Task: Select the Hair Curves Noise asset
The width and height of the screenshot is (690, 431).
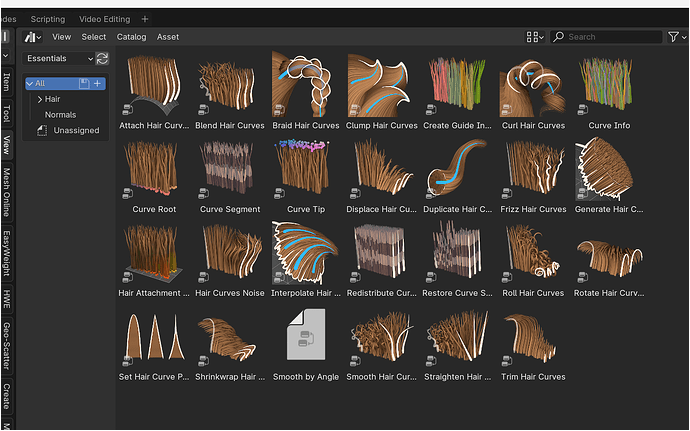Action: click(x=230, y=259)
